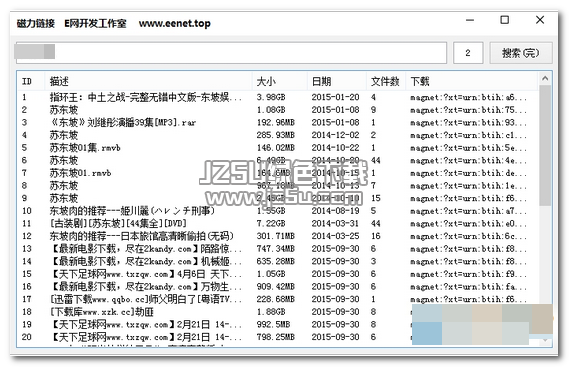Sort by the ID column header

coord(31,81)
